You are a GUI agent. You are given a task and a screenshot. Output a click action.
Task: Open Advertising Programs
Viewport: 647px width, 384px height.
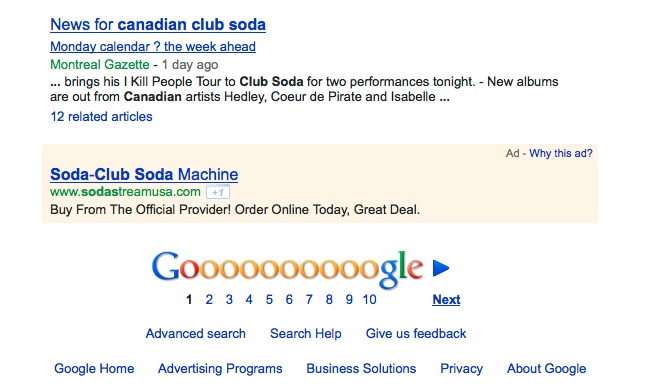click(220, 368)
